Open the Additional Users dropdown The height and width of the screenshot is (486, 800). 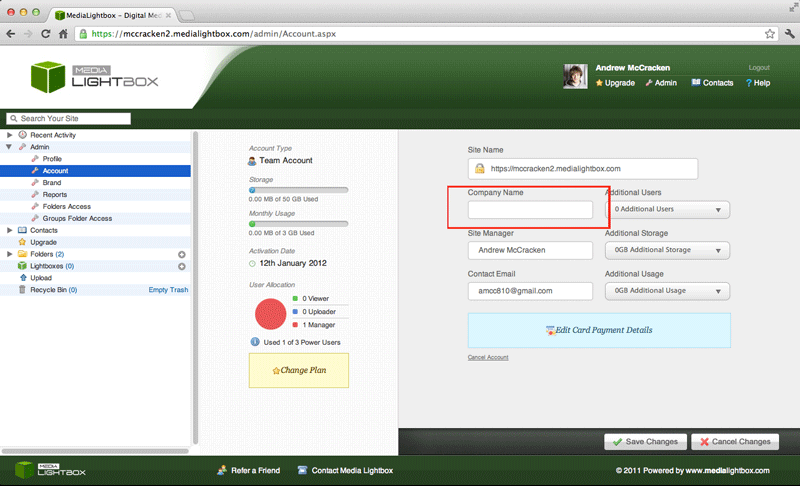667,210
